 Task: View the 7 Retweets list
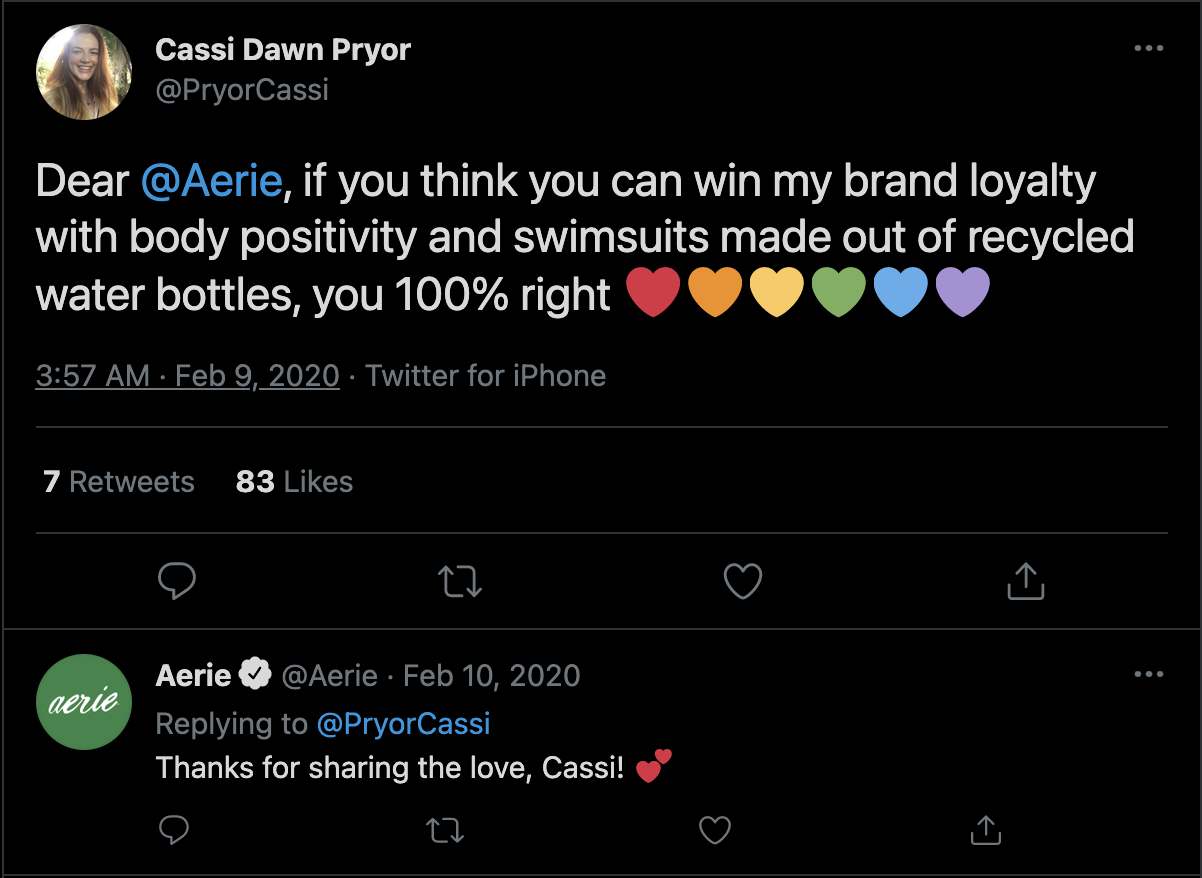tap(119, 482)
